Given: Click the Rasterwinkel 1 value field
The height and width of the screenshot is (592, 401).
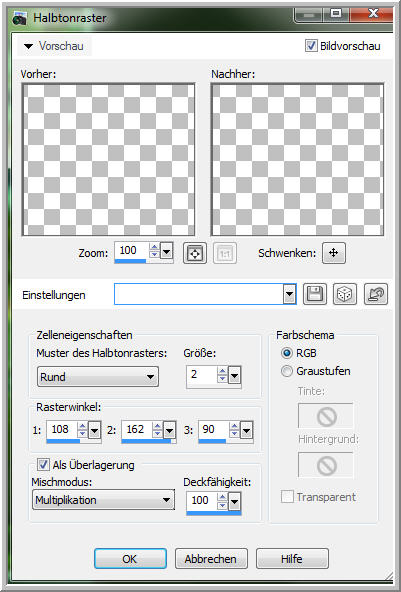Looking at the screenshot, I should click(x=62, y=430).
